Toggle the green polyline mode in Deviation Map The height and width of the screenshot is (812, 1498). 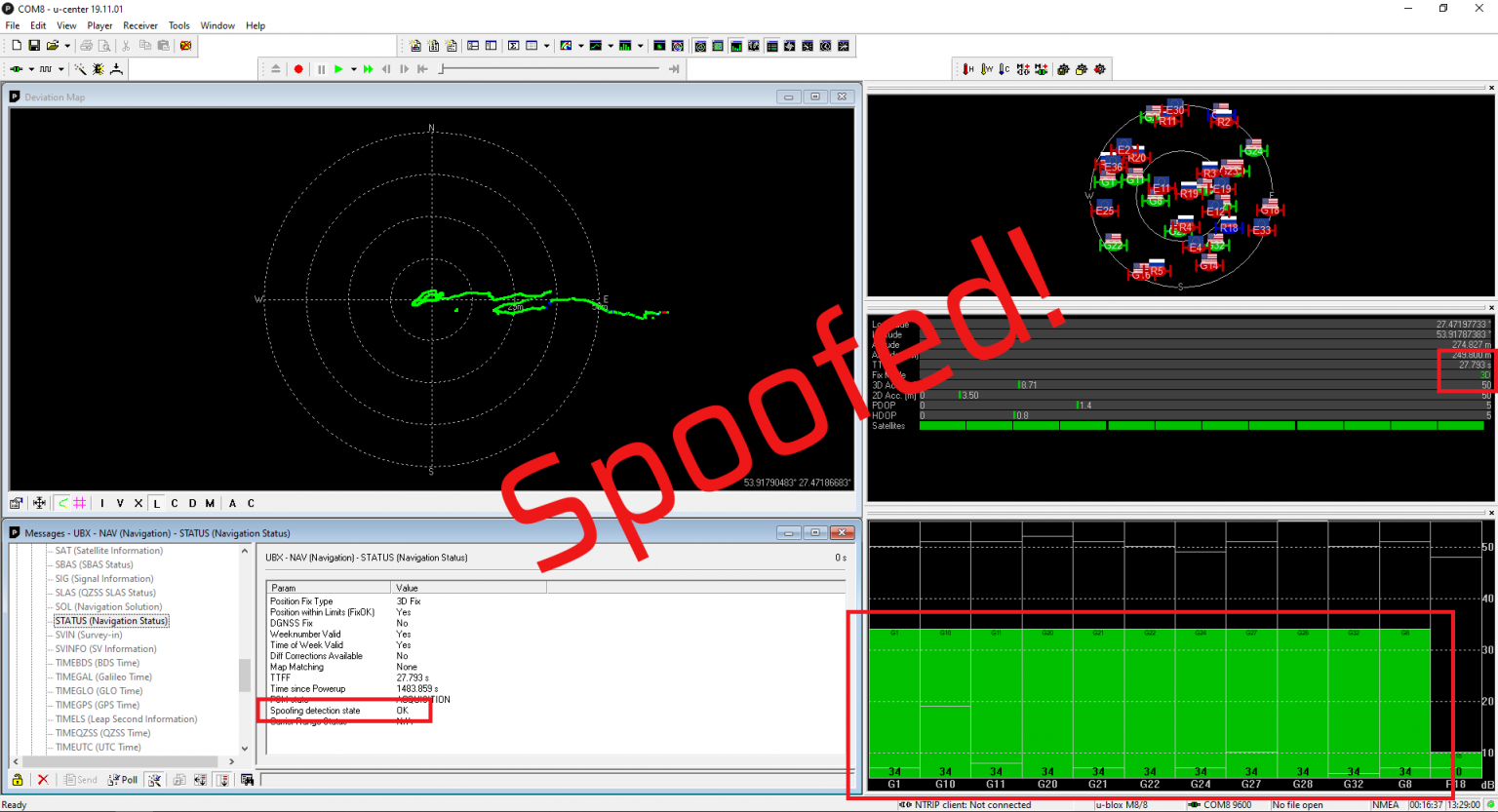60,503
